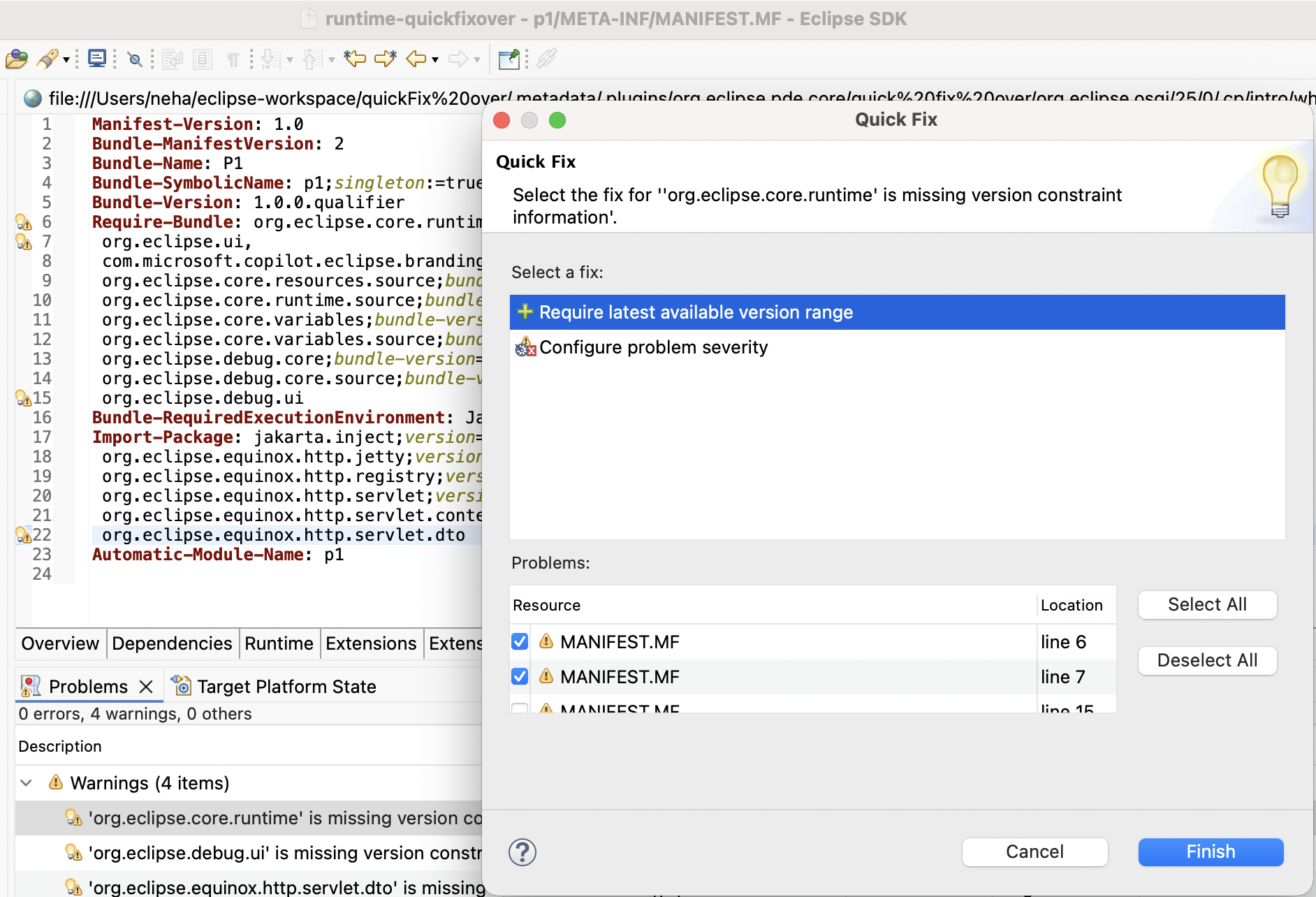
Task: Uncheck the MANIFEST.MF line 6 checkbox
Action: (x=520, y=641)
